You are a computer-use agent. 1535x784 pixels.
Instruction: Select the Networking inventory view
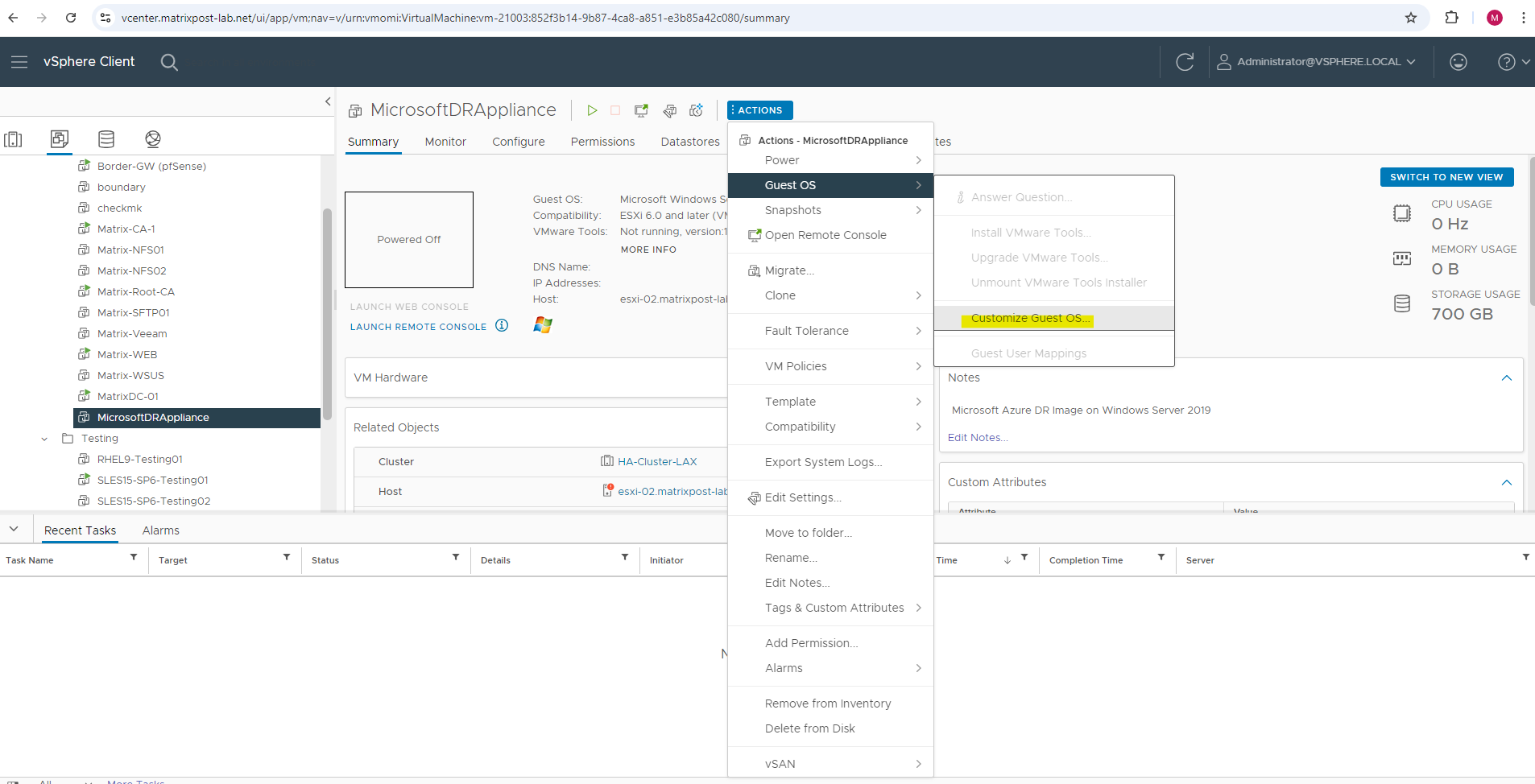152,139
